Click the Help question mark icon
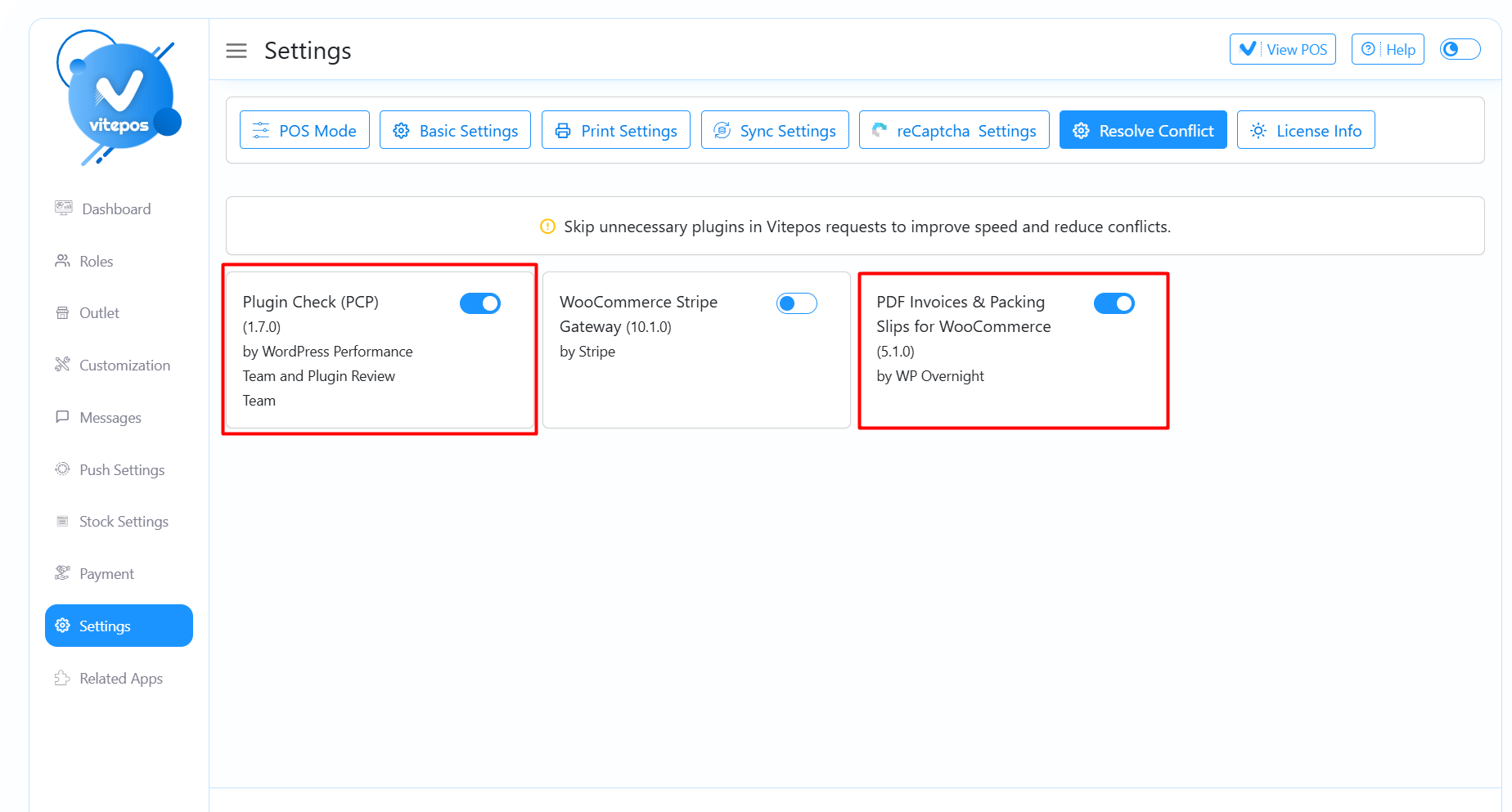The image size is (1512, 812). pos(1368,49)
